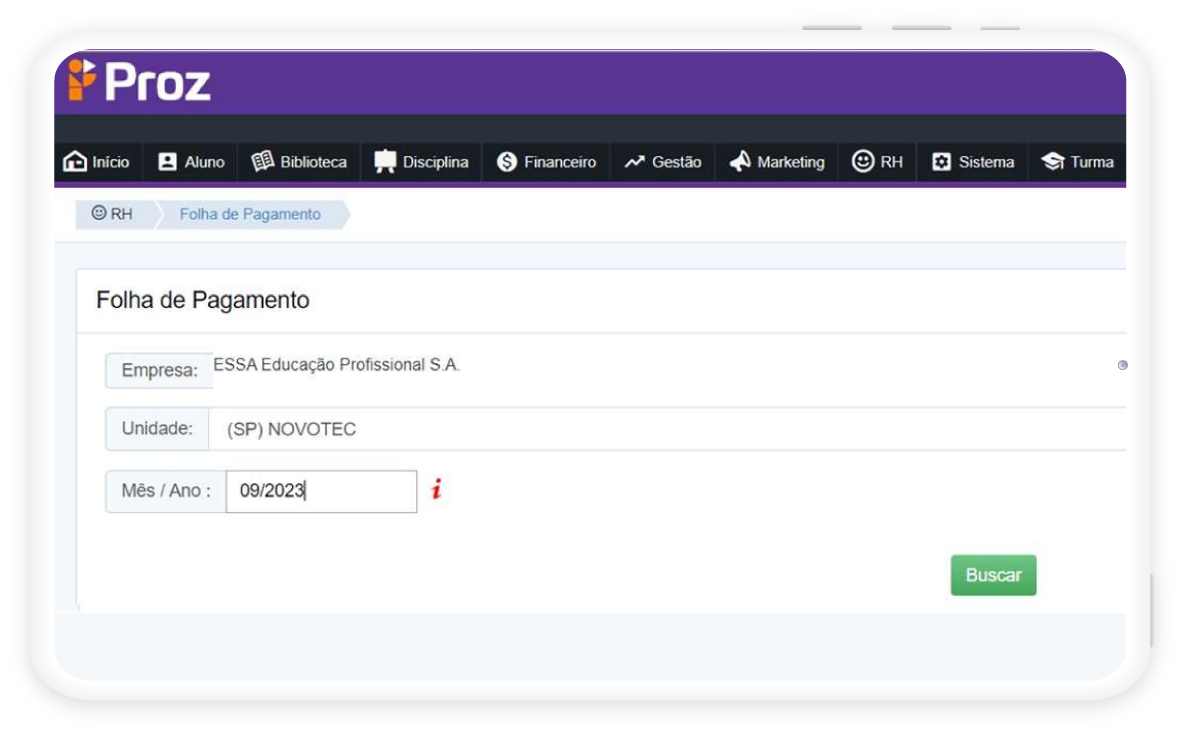Click the Empresa: label
The image size is (1185, 736).
tap(159, 370)
